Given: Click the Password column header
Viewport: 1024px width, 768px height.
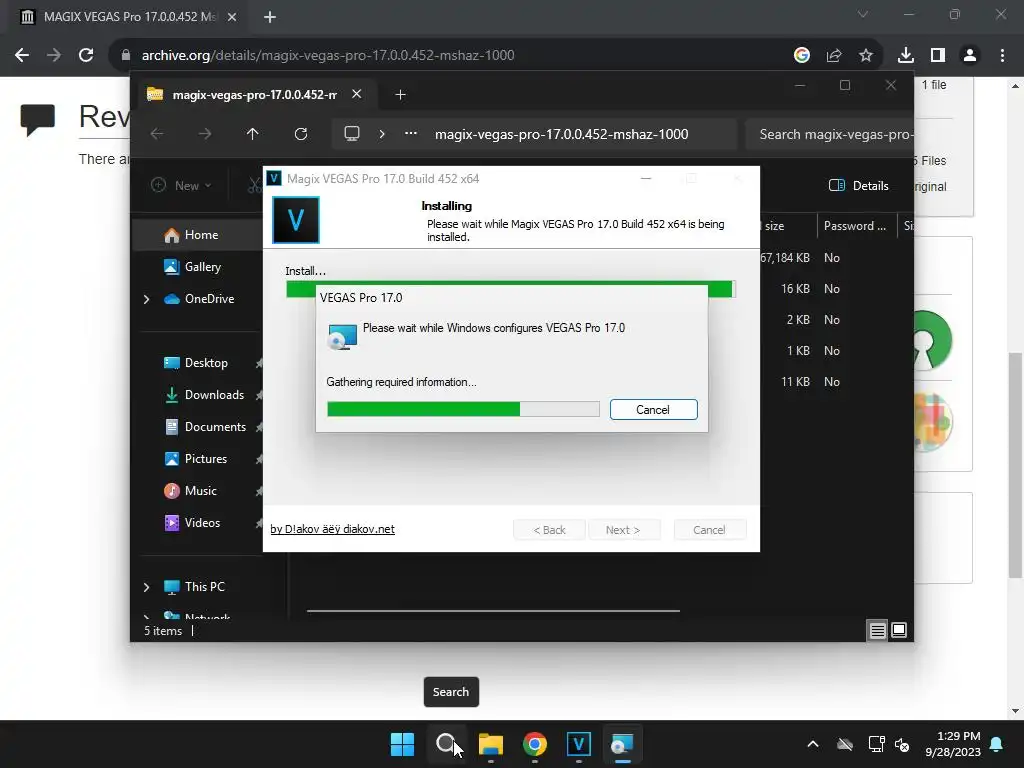Looking at the screenshot, I should click(856, 226).
